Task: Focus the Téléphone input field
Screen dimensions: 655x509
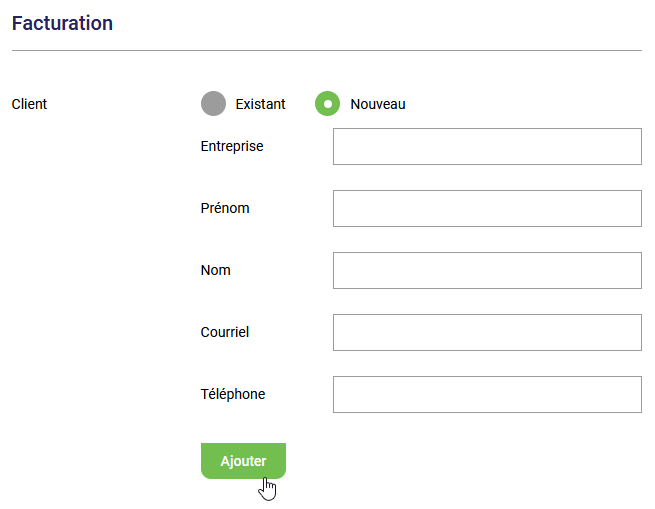Action: tap(486, 394)
